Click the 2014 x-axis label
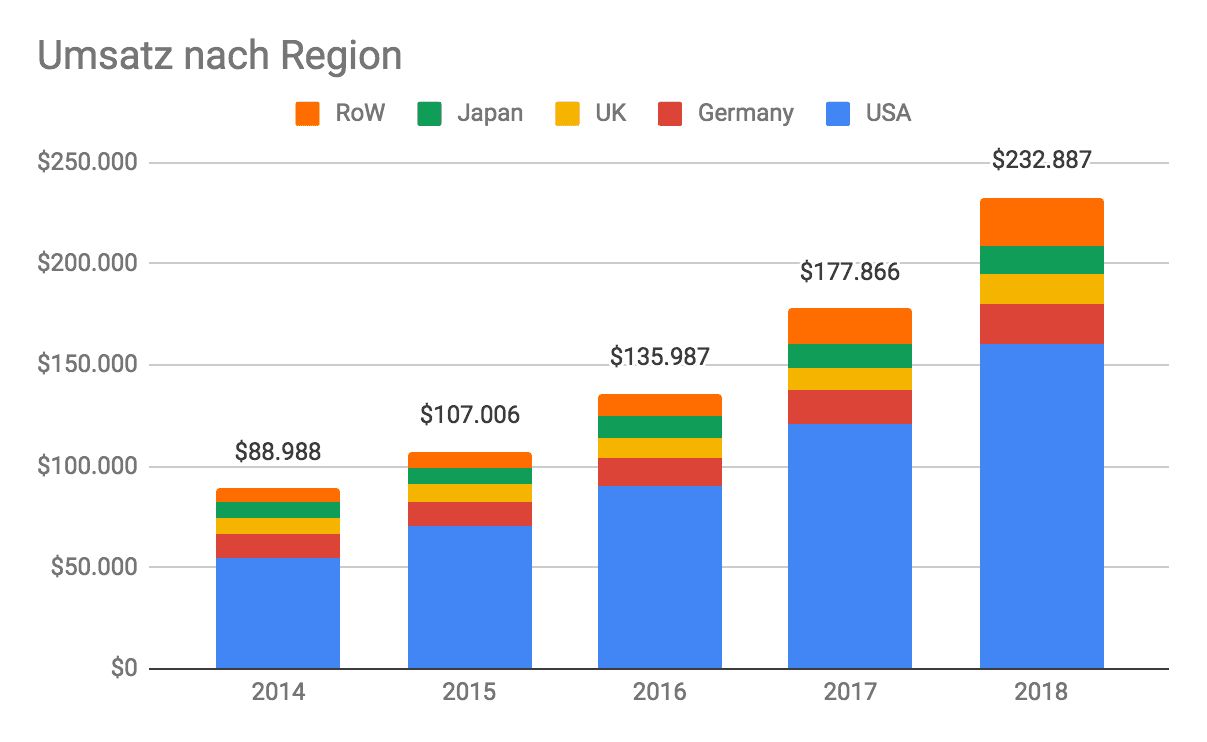1207x742 pixels. pyautogui.click(x=278, y=692)
